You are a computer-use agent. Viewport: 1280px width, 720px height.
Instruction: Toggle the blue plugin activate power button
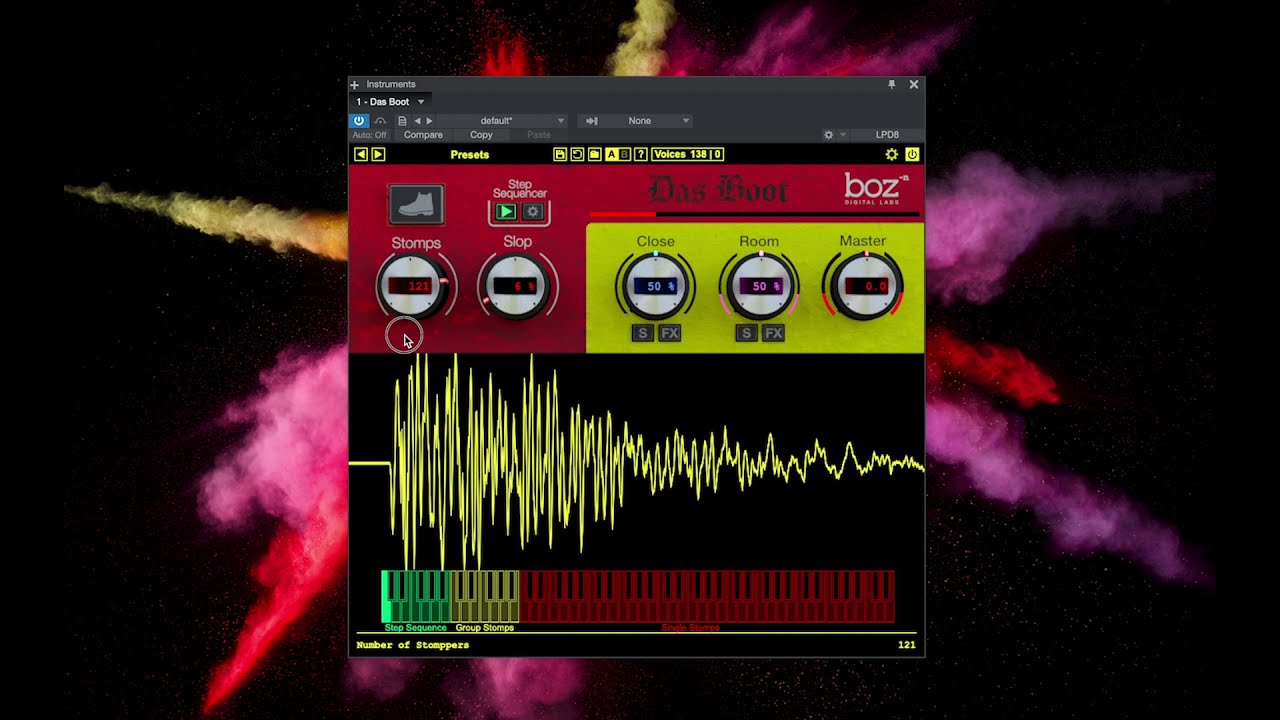pyautogui.click(x=359, y=121)
